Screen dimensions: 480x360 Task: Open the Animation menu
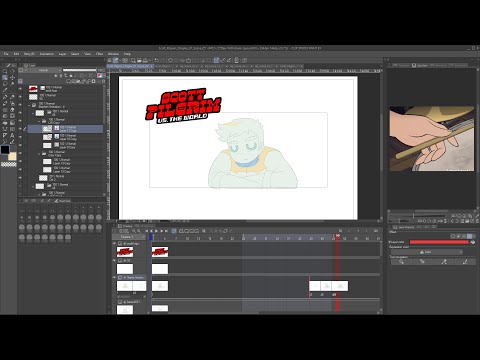(47, 54)
